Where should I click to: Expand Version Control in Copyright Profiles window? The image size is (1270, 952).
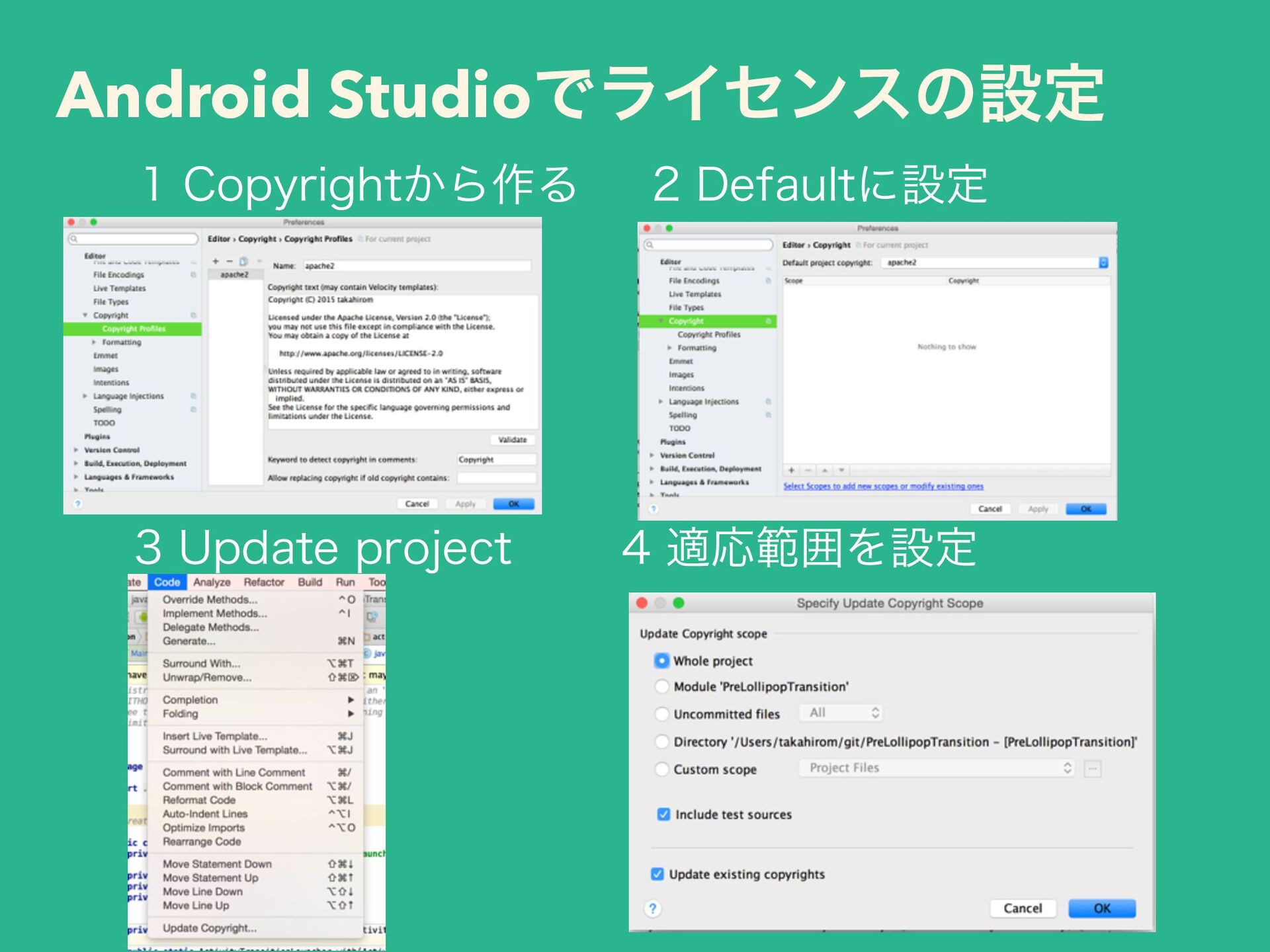(x=76, y=450)
